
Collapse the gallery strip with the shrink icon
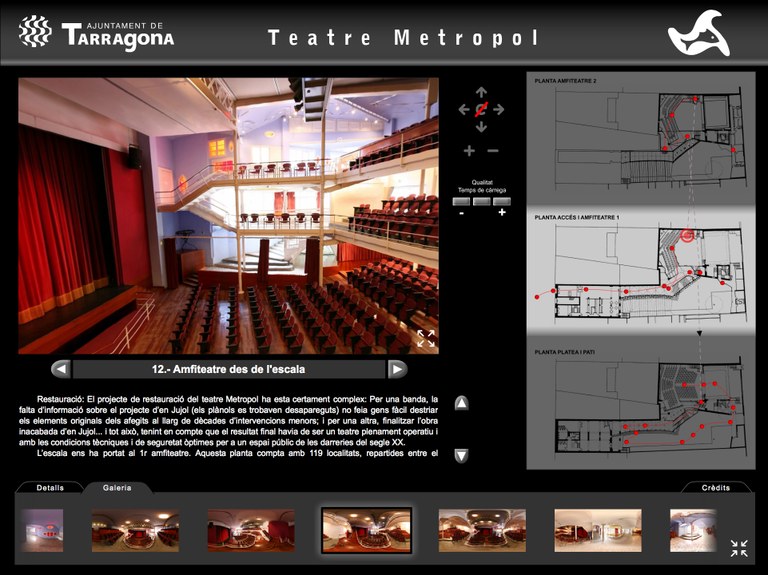tap(738, 547)
